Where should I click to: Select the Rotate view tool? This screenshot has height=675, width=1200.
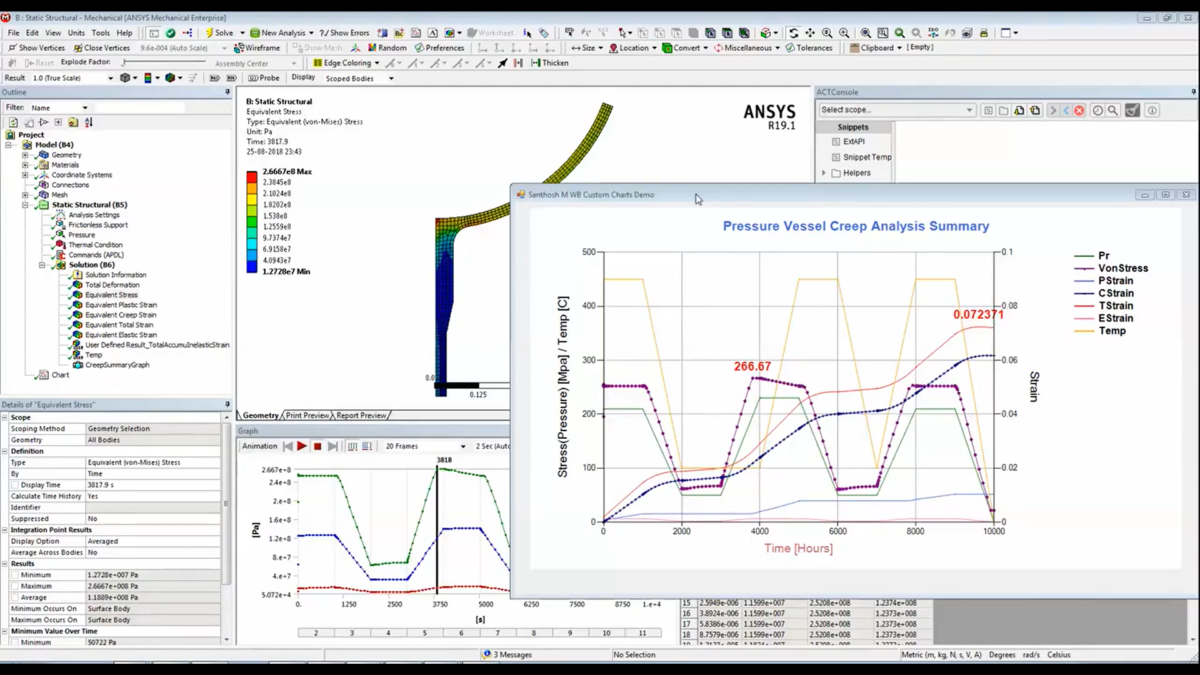click(x=793, y=33)
